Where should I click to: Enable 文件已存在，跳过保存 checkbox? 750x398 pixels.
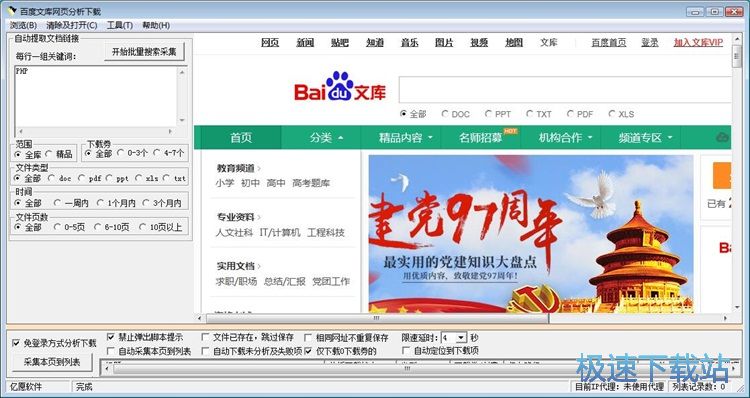205,337
